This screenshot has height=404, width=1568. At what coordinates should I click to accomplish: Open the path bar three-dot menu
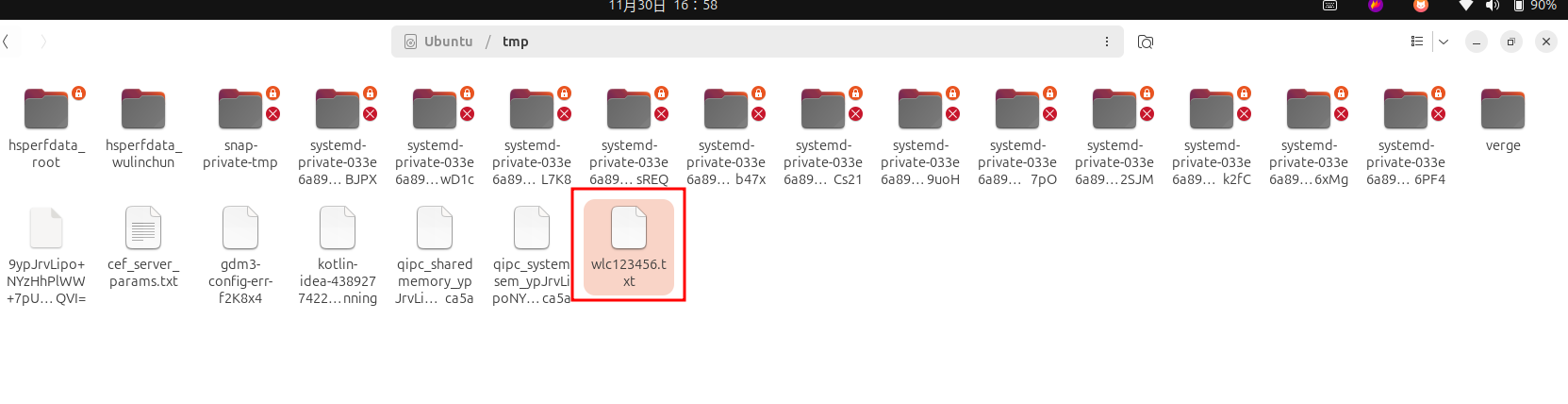click(1106, 42)
